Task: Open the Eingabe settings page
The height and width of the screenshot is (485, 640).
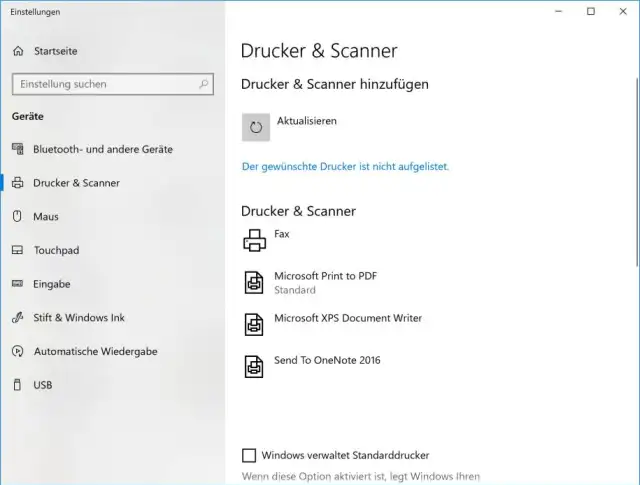Action: (x=52, y=284)
